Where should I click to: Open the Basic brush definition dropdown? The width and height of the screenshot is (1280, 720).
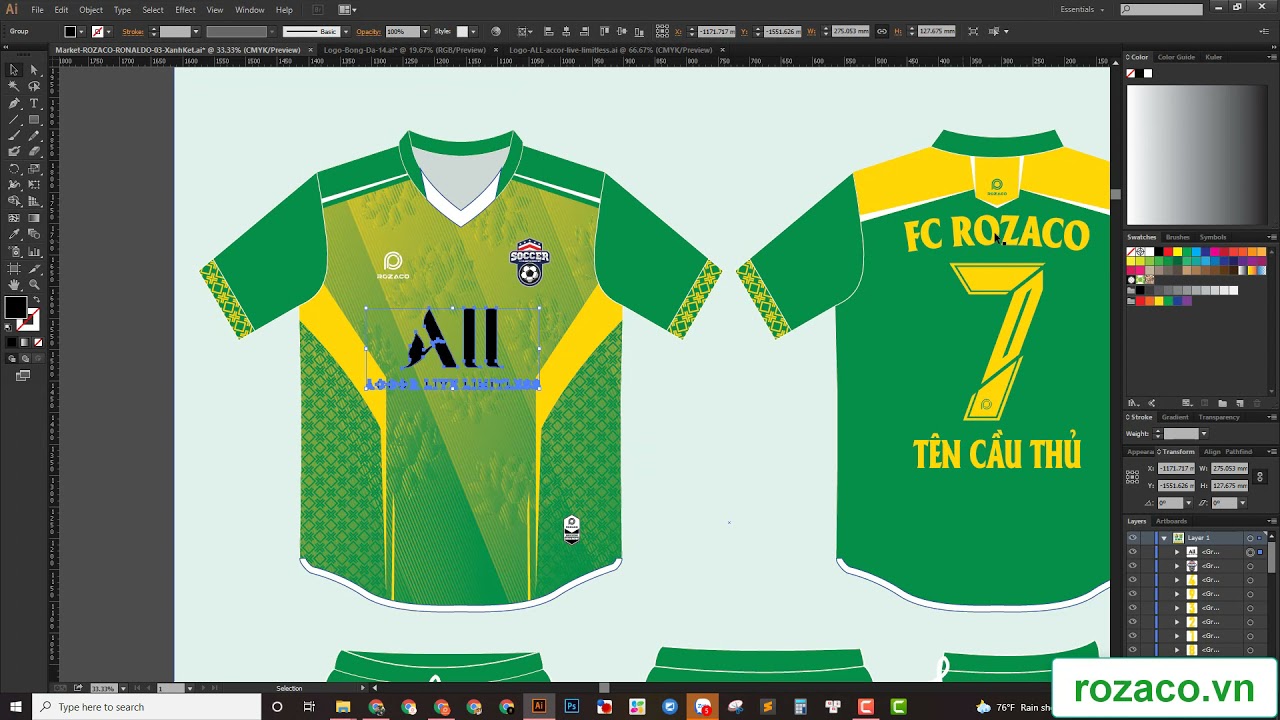[345, 31]
